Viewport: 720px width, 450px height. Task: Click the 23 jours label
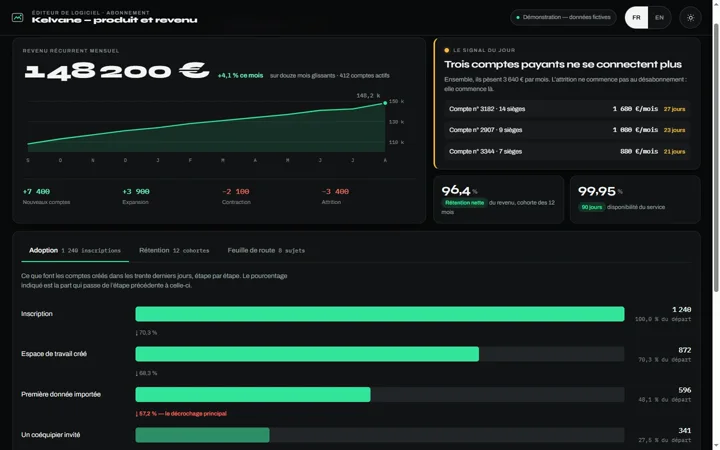(675, 130)
